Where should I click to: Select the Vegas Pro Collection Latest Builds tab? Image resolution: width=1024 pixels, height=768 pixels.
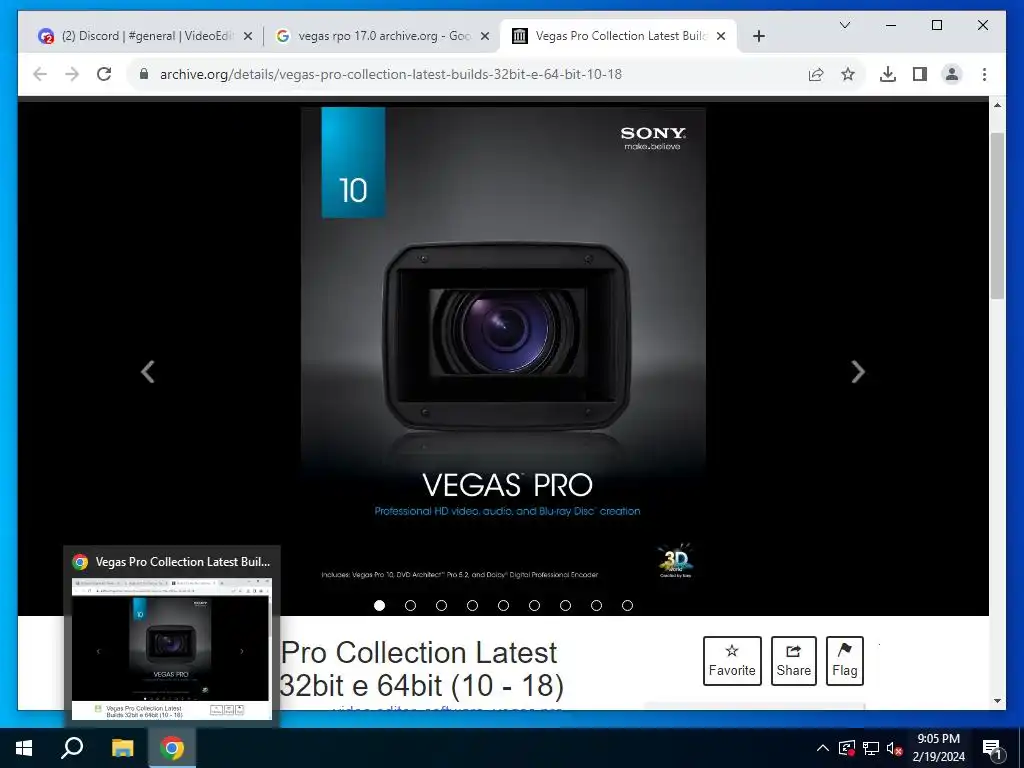coord(618,36)
